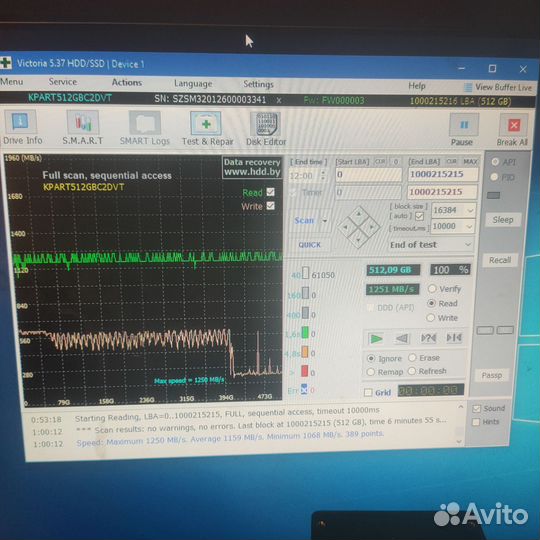Screen dimensions: 540x540
Task: Enable the Hints checkbox
Action: point(476,422)
